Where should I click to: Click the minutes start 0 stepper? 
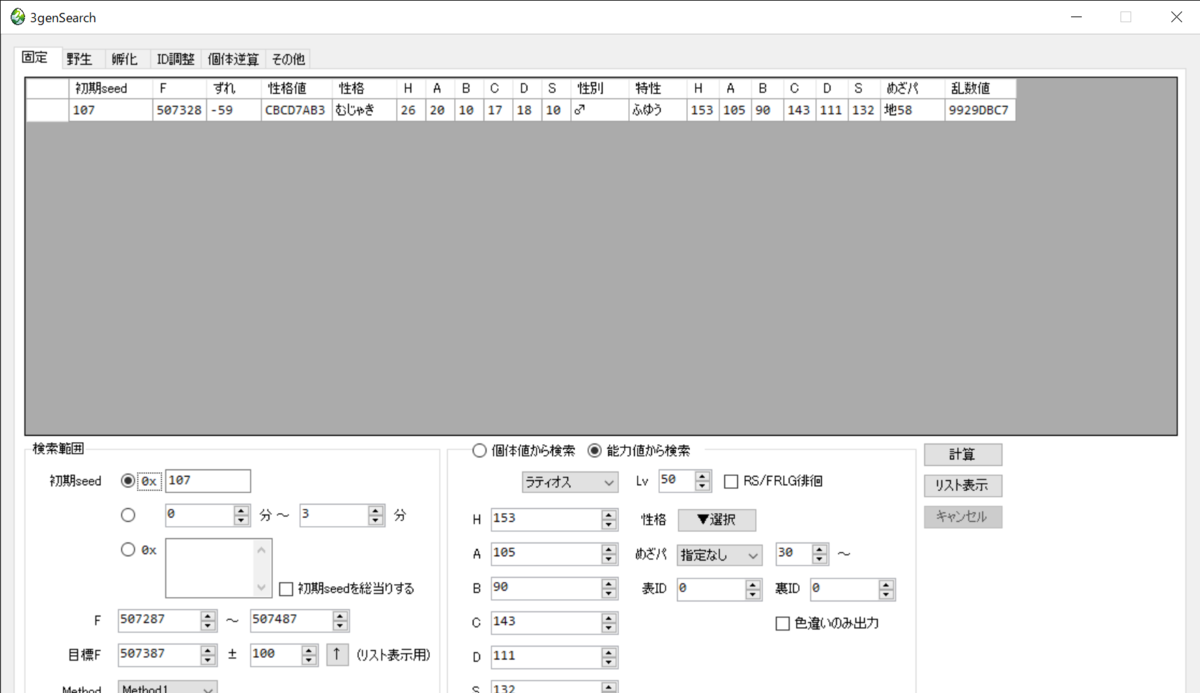(207, 515)
